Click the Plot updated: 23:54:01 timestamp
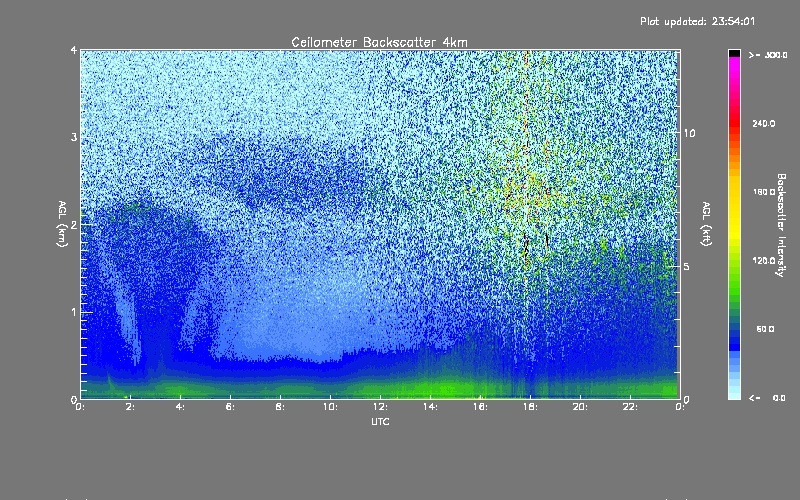 697,21
